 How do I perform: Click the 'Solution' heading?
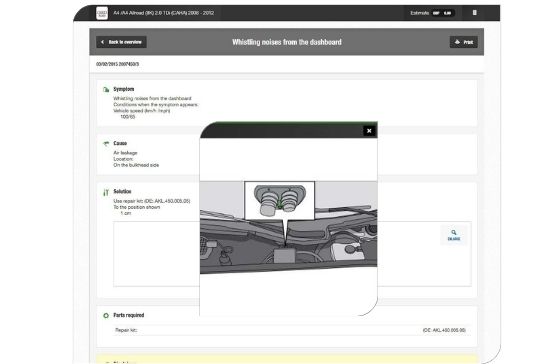point(122,192)
